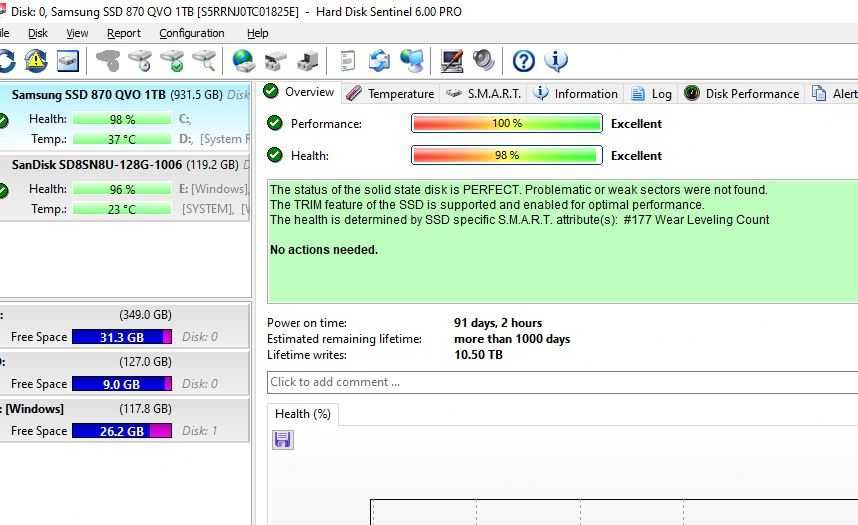This screenshot has height=525, width=858.
Task: Click the stacked disk drives toolbar icon
Action: point(275,61)
